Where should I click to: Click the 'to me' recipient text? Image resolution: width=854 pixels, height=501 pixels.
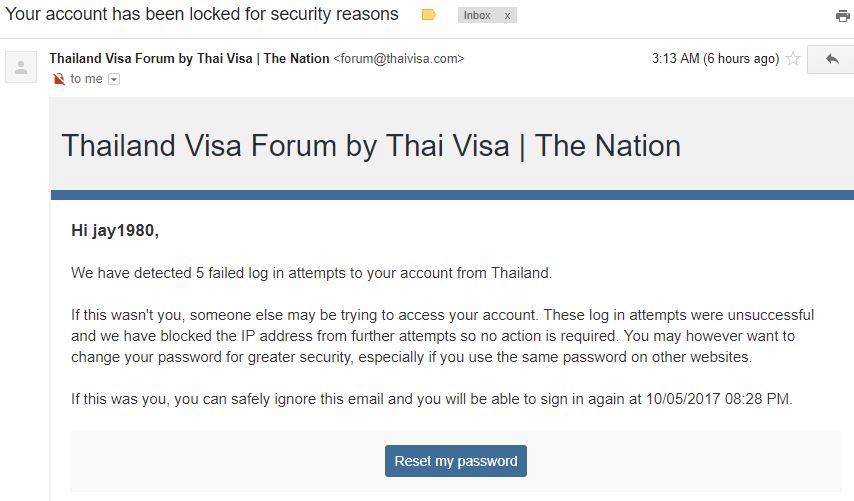pos(86,79)
